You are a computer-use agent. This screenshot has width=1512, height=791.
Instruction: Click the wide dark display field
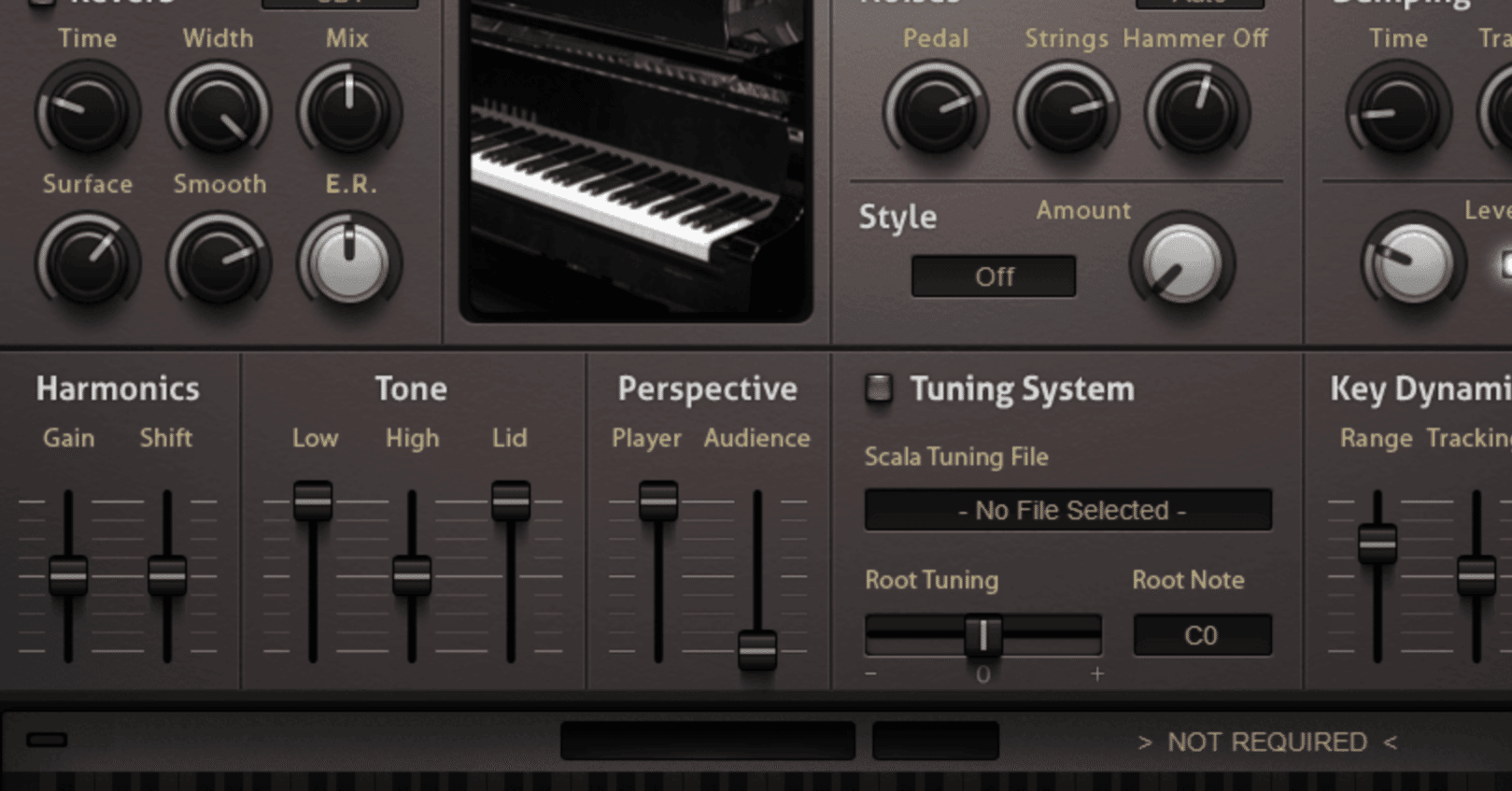coord(708,741)
